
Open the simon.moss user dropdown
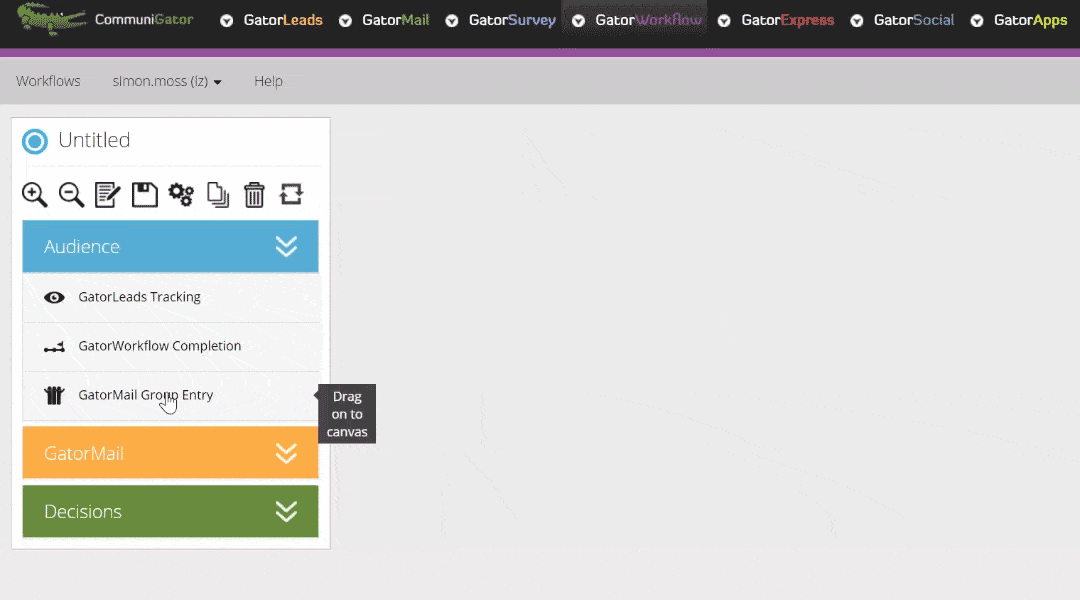[167, 81]
